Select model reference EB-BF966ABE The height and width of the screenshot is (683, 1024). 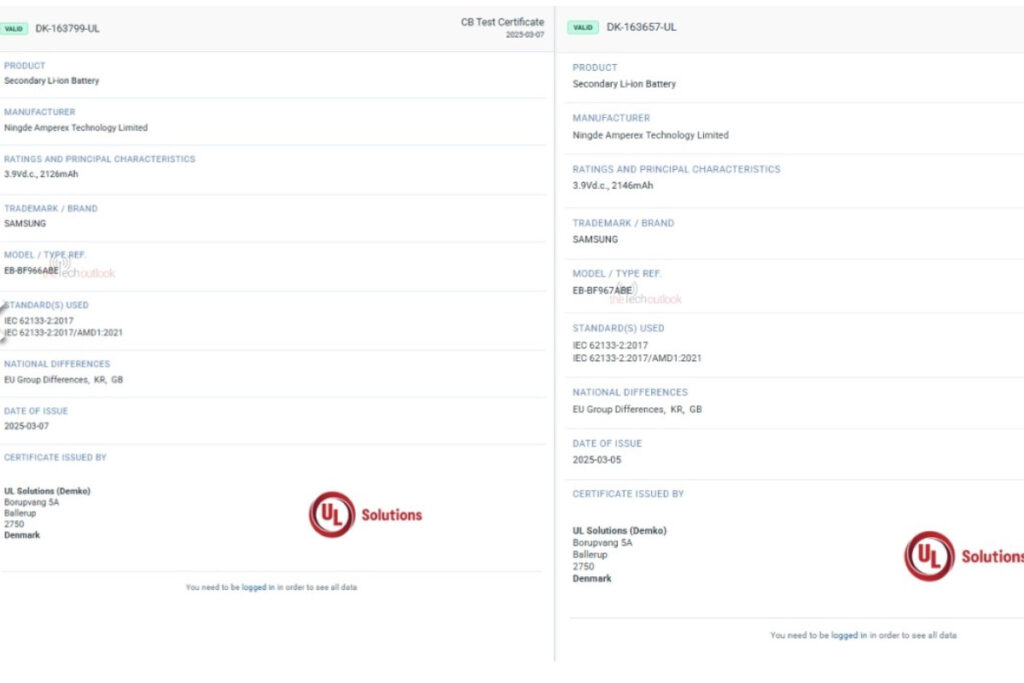pos(31,270)
